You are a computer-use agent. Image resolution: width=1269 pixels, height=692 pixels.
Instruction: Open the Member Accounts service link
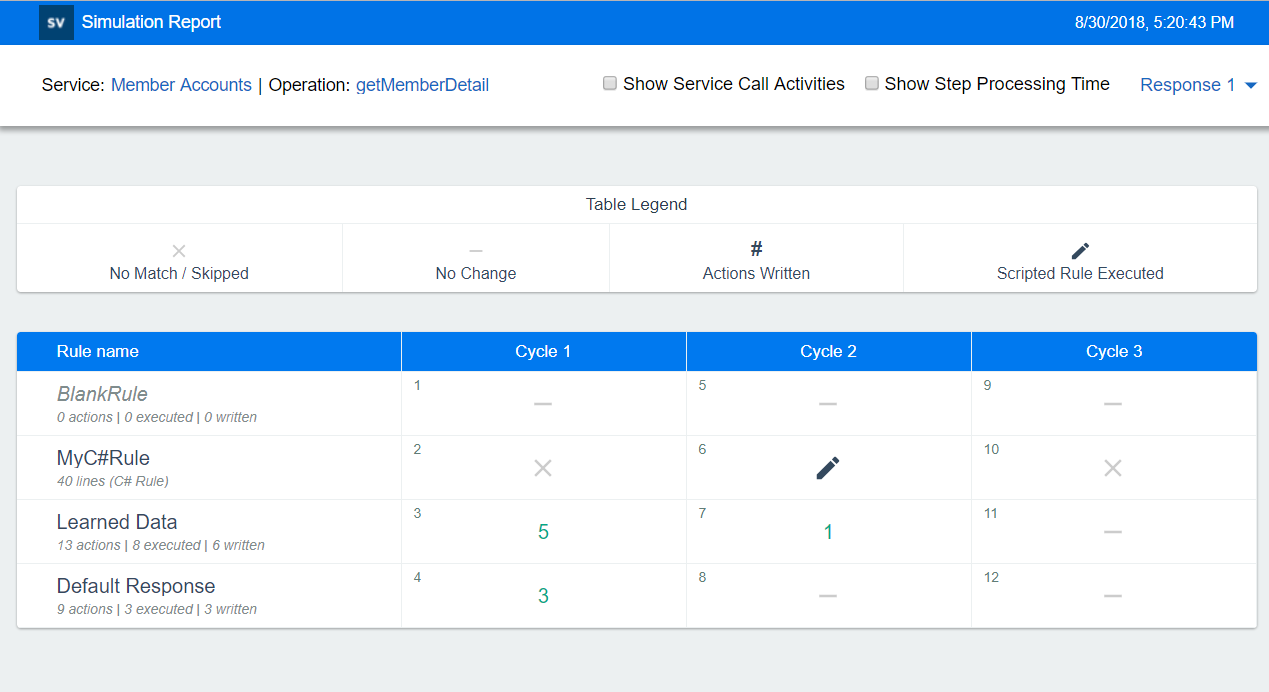pyautogui.click(x=181, y=85)
